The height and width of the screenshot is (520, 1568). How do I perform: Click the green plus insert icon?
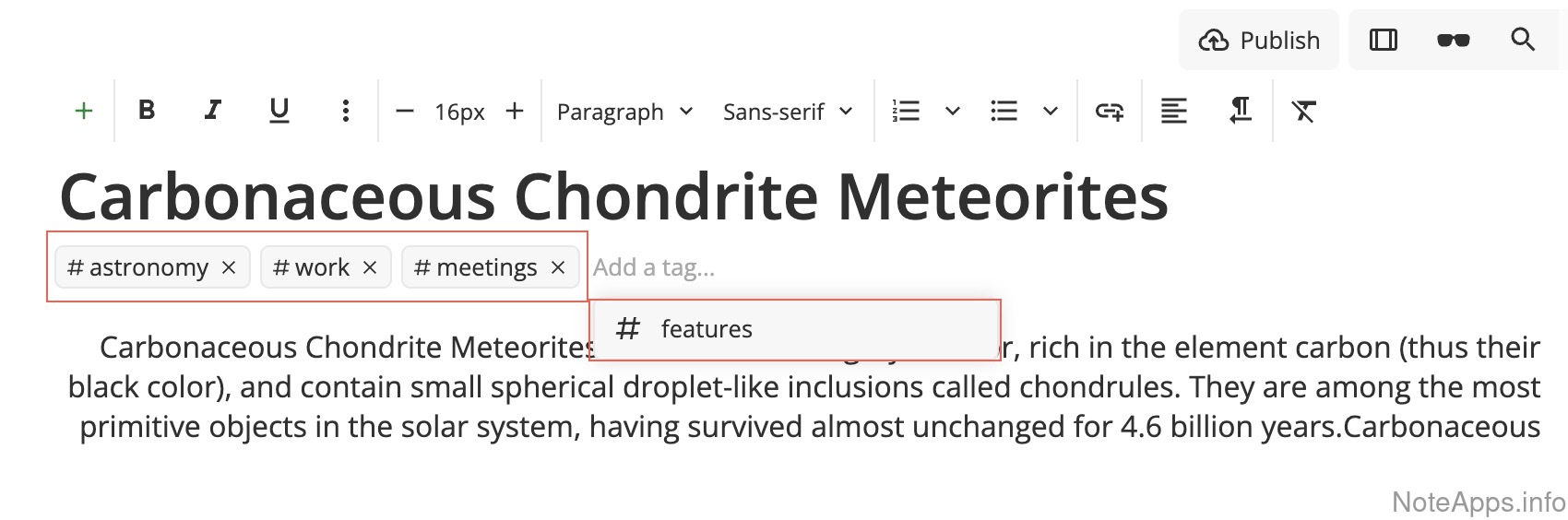84,112
